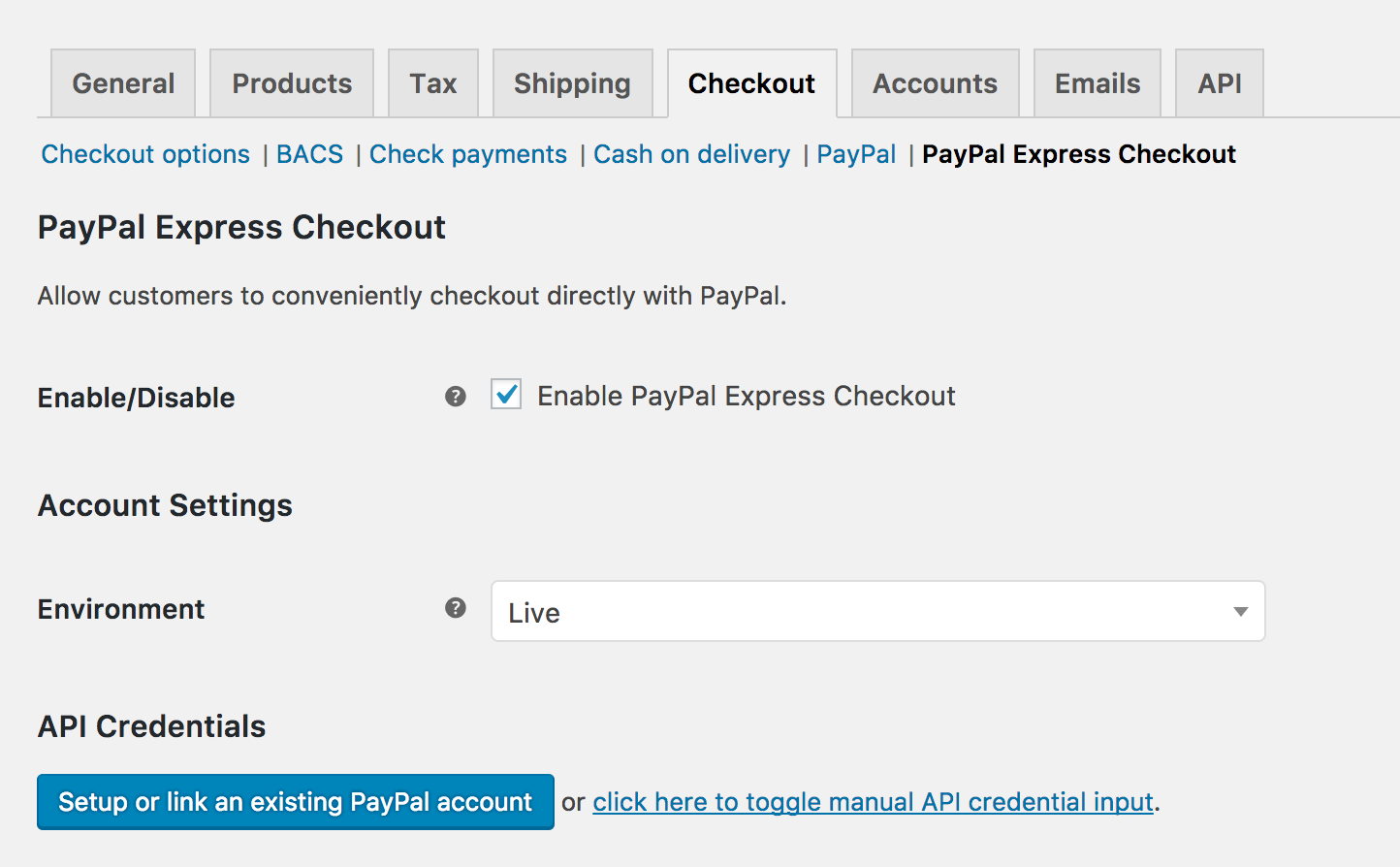The height and width of the screenshot is (867, 1400).
Task: Open the PayPal gateway settings link
Action: click(857, 154)
